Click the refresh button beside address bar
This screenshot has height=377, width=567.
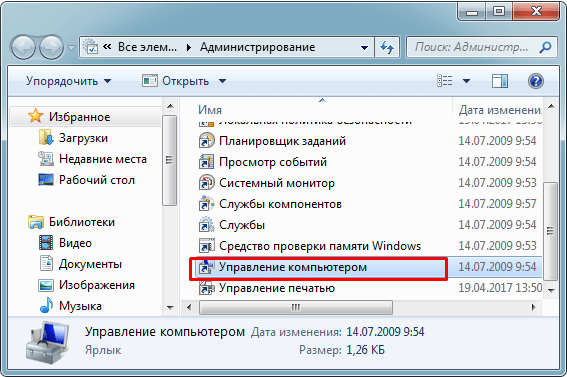click(x=387, y=47)
